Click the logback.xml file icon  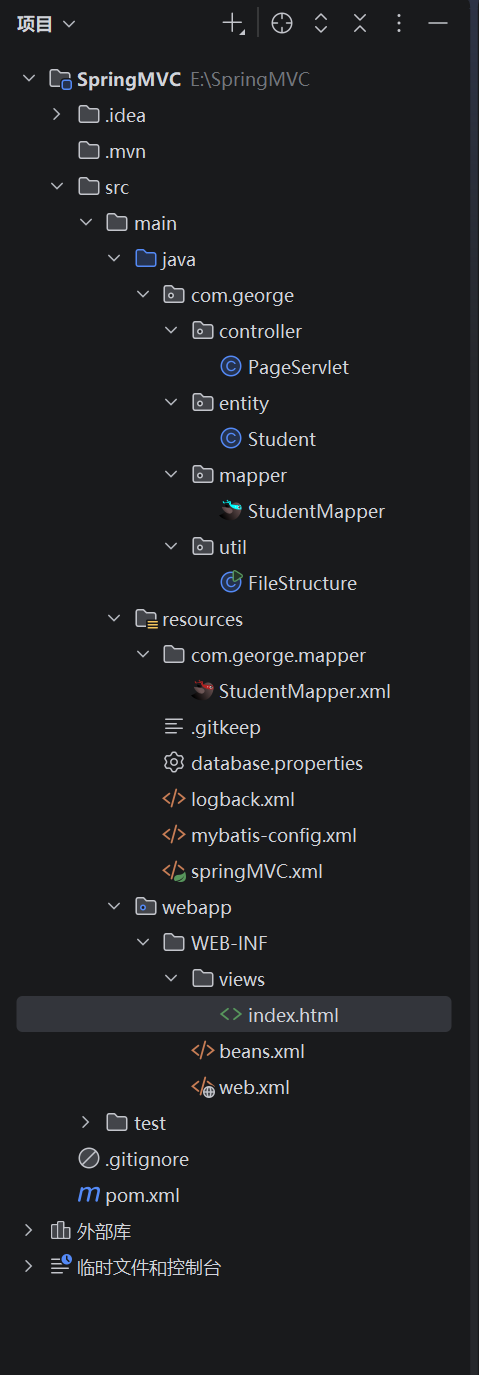tap(174, 799)
